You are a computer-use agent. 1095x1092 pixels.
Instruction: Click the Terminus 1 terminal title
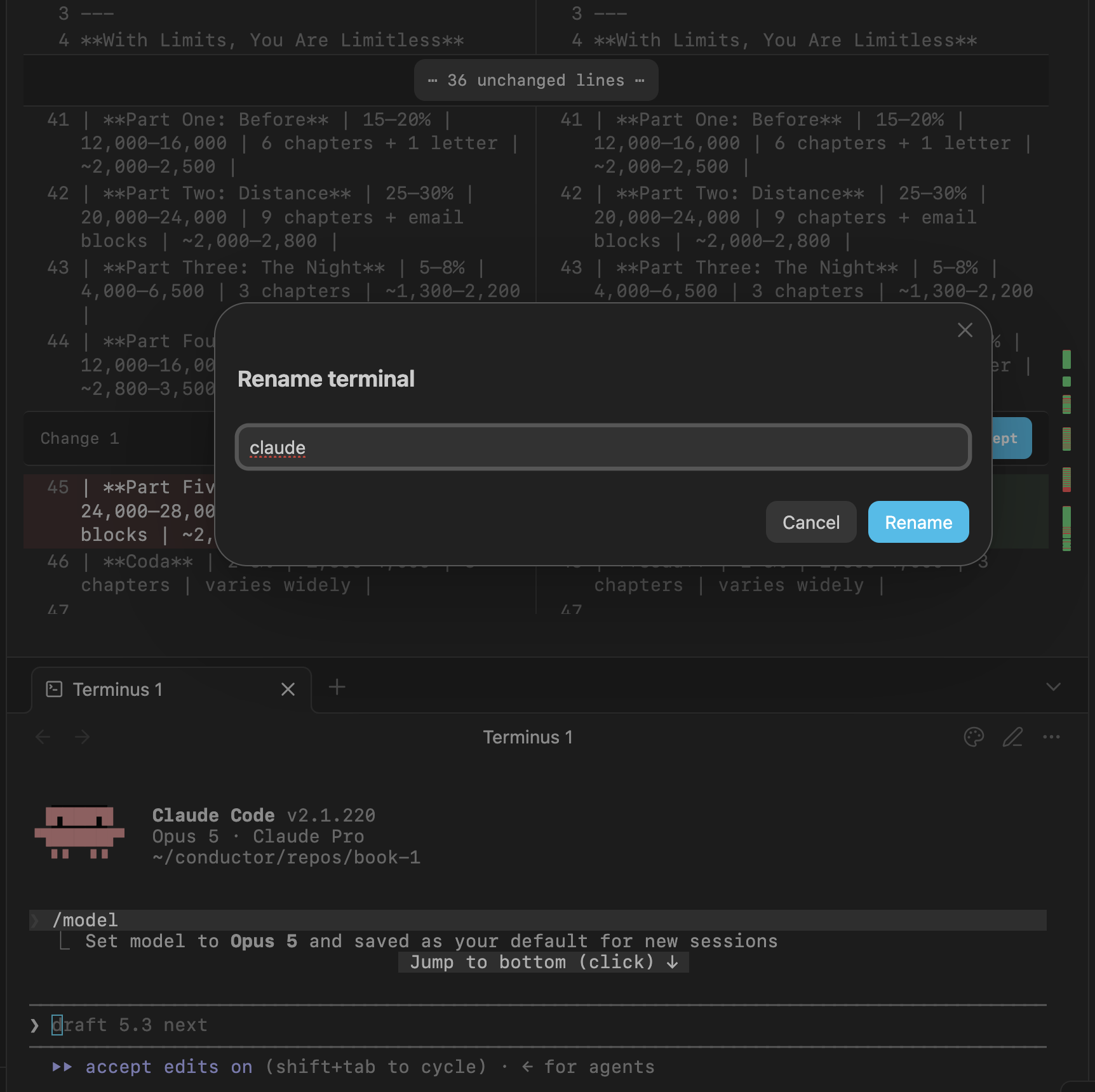[528, 737]
